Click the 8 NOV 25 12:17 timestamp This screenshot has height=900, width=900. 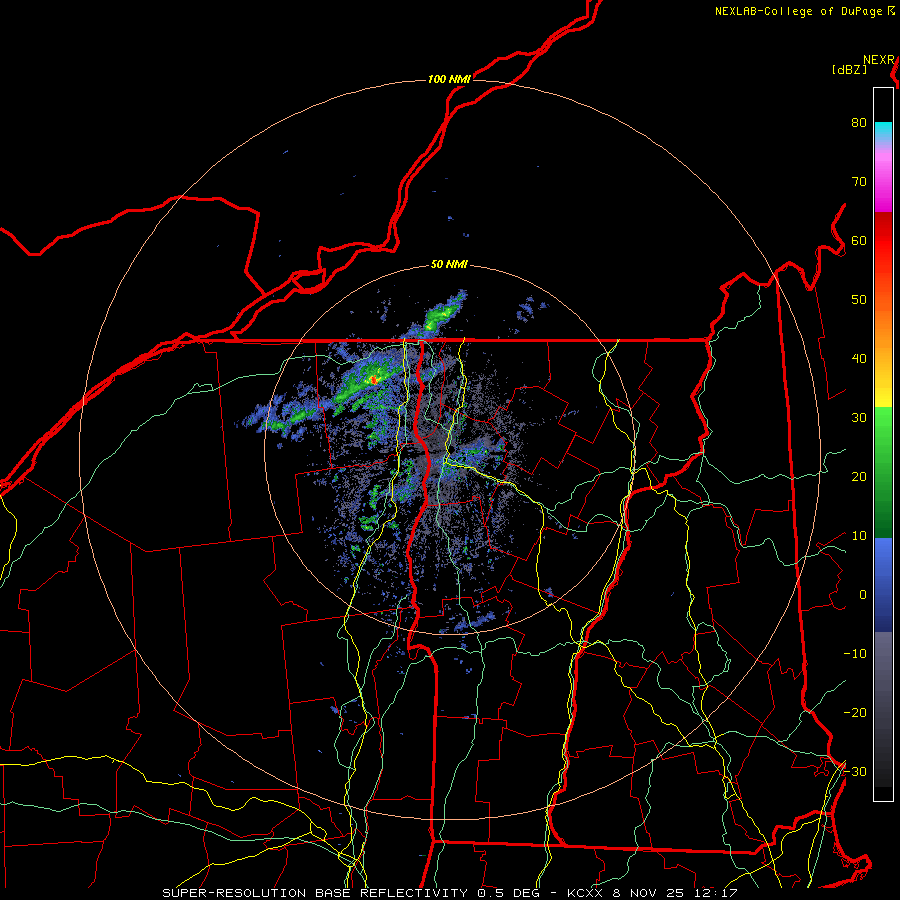click(675, 893)
